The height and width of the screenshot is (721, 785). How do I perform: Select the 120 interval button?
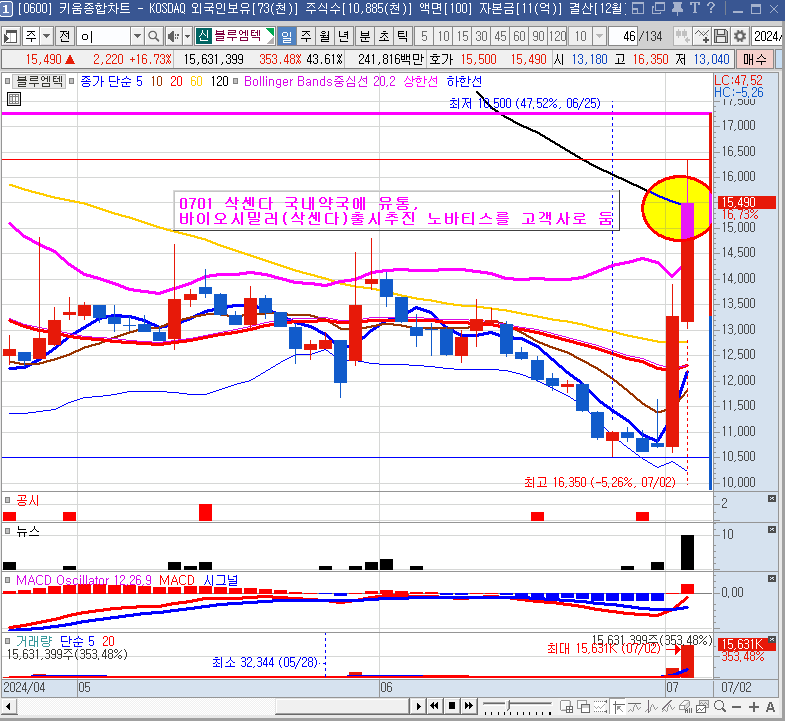[x=558, y=36]
